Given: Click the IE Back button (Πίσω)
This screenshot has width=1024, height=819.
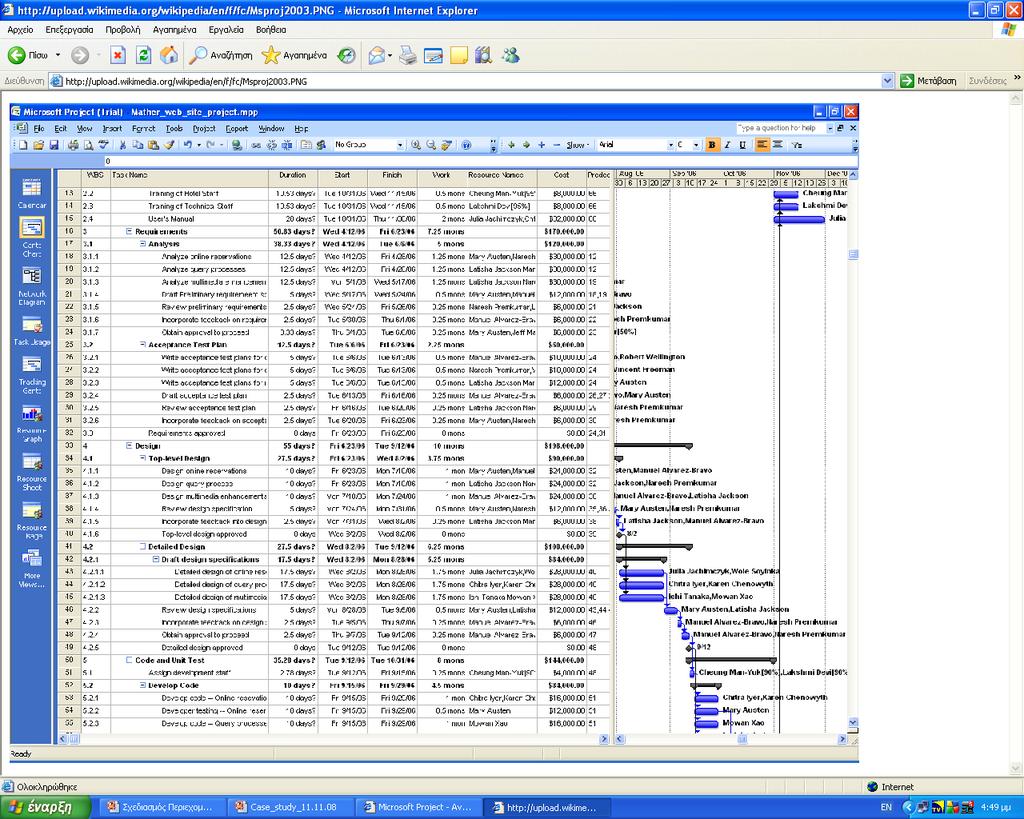Looking at the screenshot, I should pyautogui.click(x=28, y=56).
